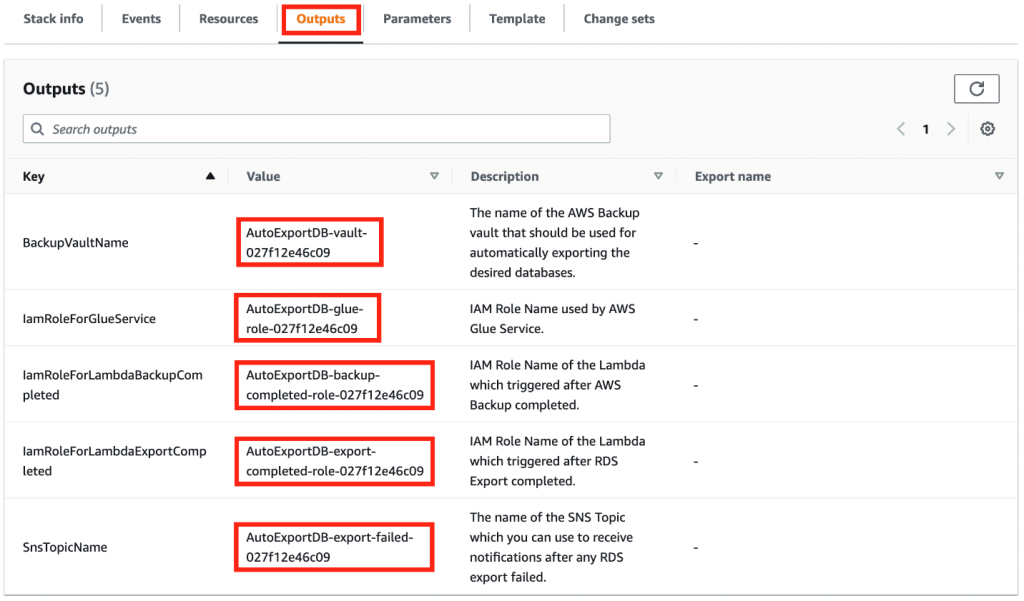Screen dimensions: 1024x601
Task: Switch to the Stack info tab
Action: point(54,19)
